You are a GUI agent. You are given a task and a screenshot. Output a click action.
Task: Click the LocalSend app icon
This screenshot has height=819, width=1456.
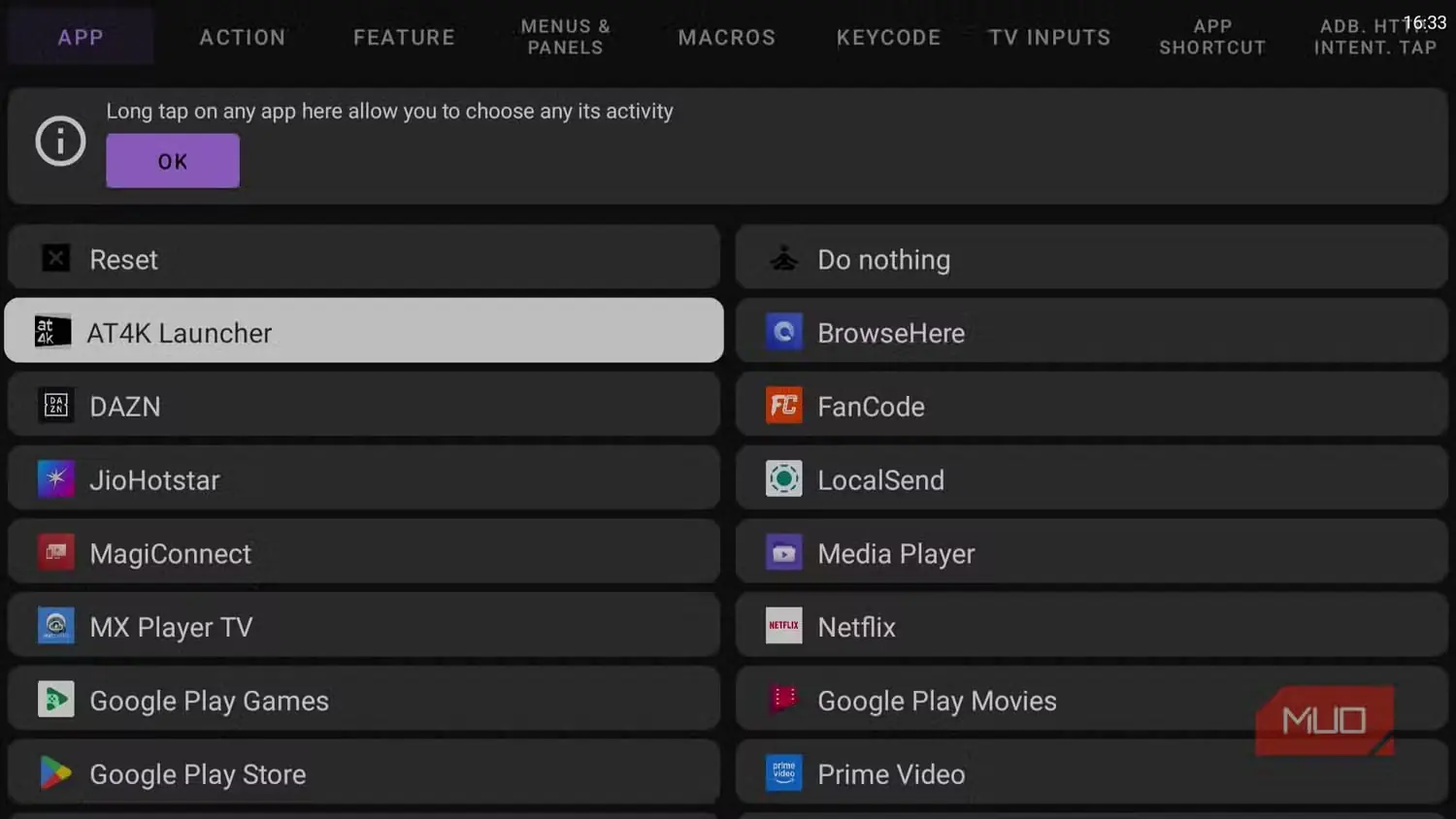783,479
